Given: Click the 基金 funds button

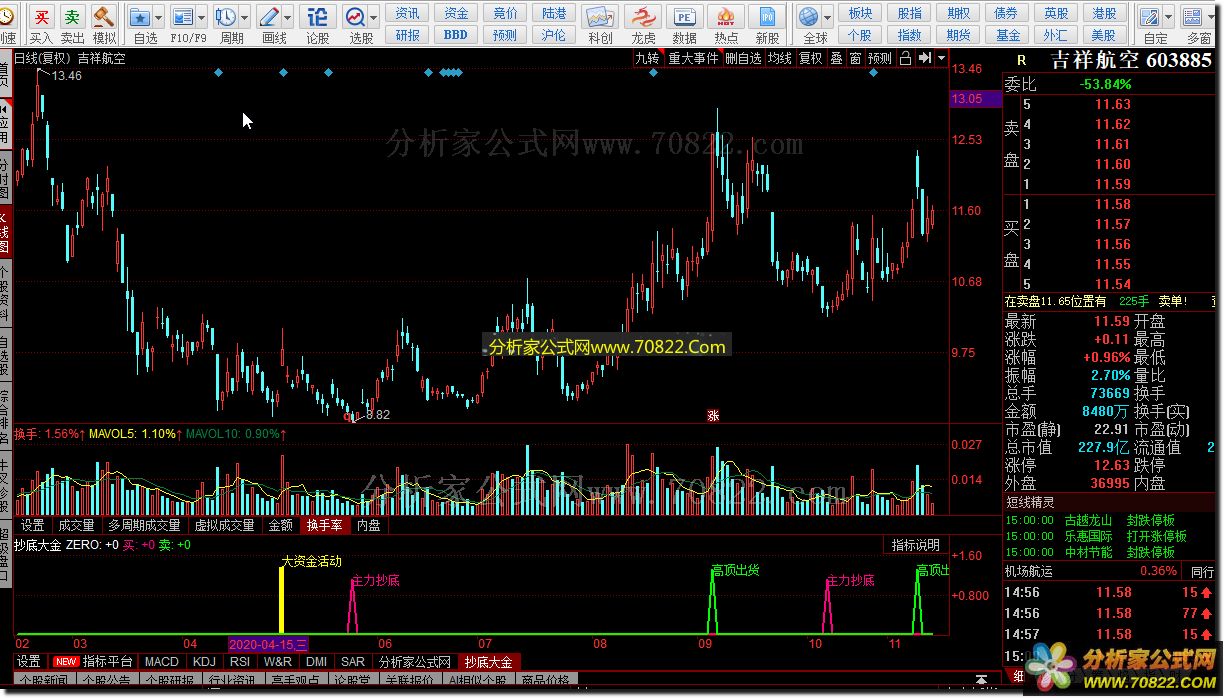Looking at the screenshot, I should 1007,34.
